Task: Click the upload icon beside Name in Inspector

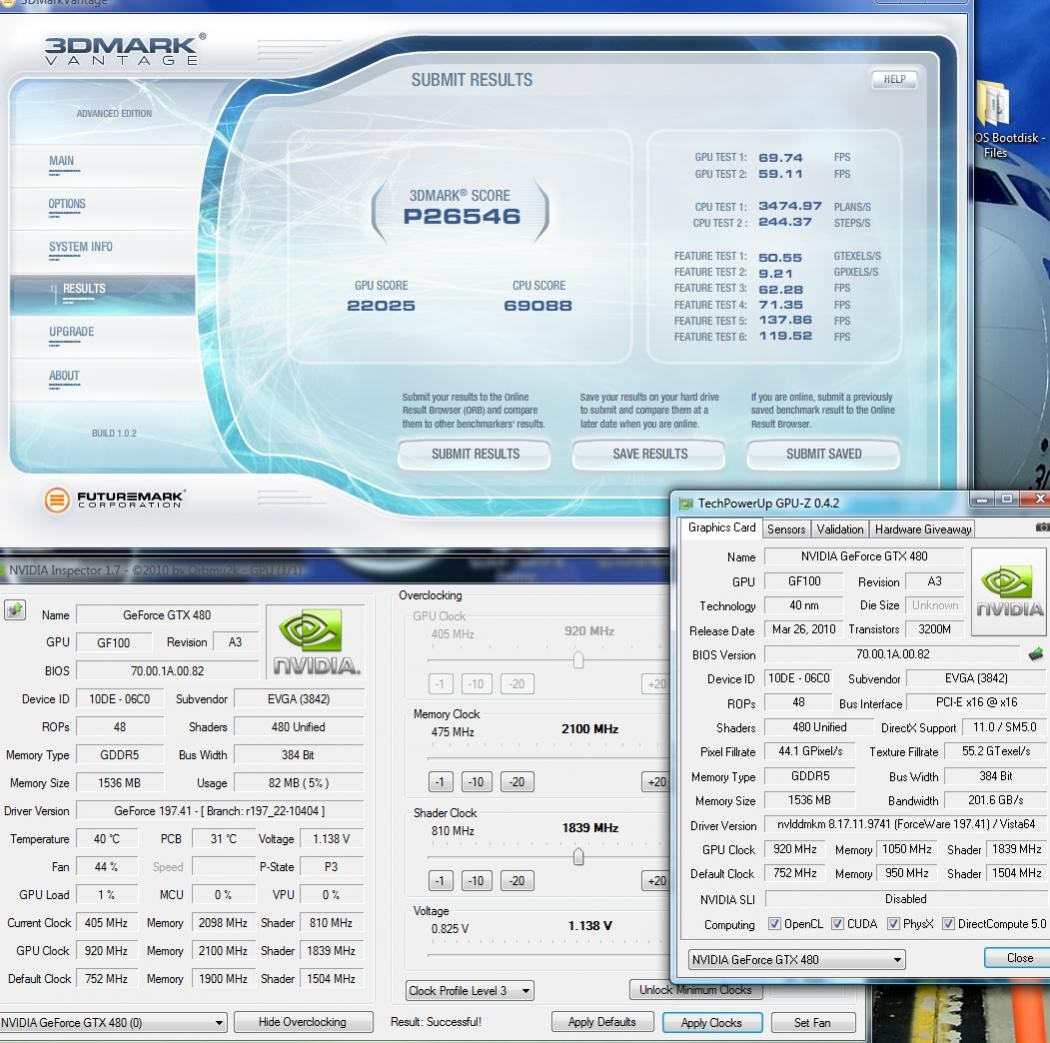Action: point(15,610)
